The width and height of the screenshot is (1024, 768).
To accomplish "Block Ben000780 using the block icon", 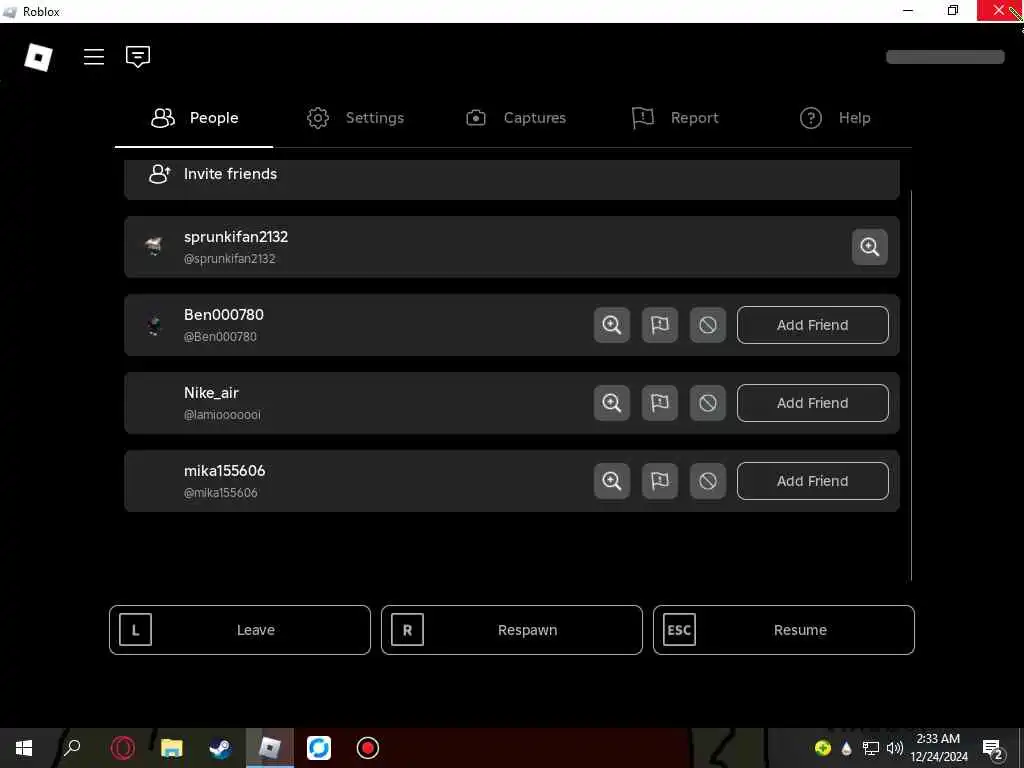I will [707, 325].
